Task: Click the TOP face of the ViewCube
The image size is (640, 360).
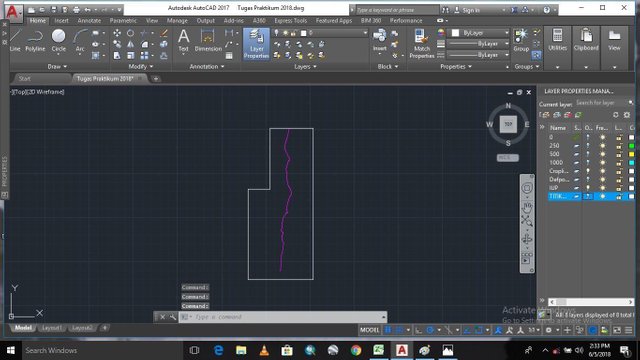Action: point(508,124)
